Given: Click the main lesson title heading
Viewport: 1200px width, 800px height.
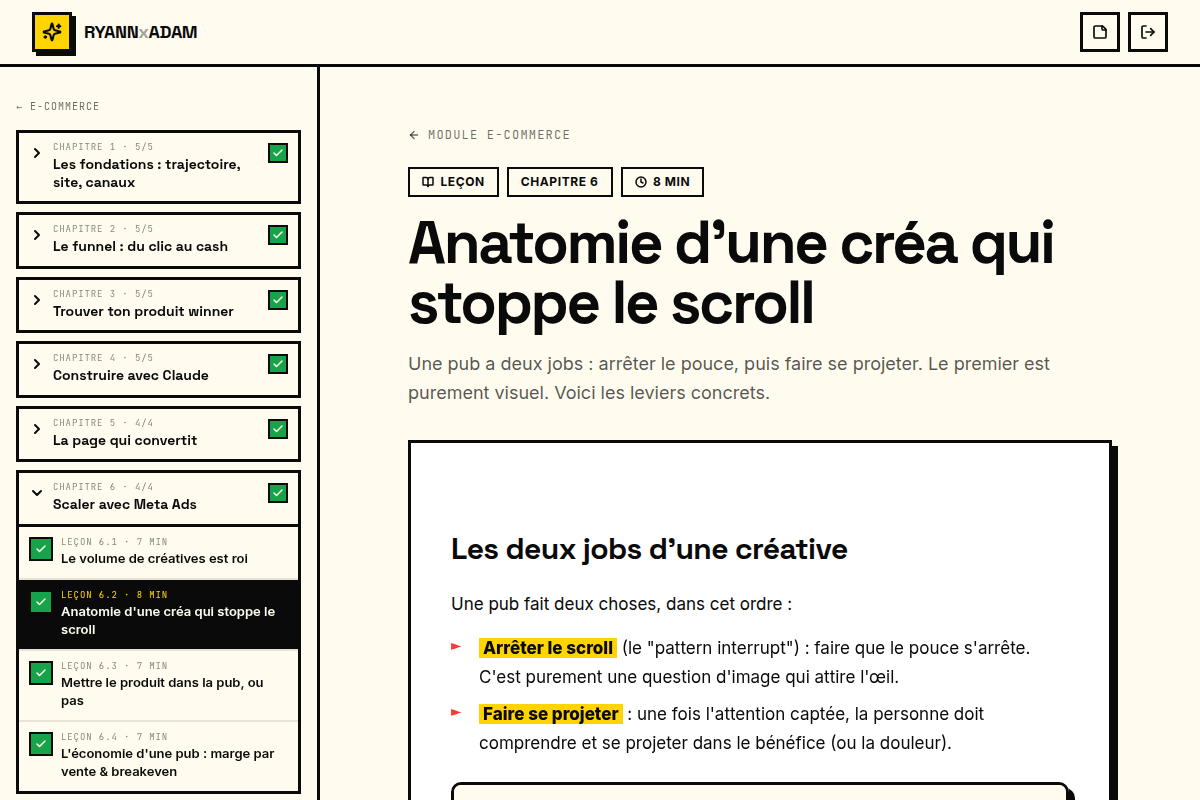Looking at the screenshot, I should click(731, 273).
